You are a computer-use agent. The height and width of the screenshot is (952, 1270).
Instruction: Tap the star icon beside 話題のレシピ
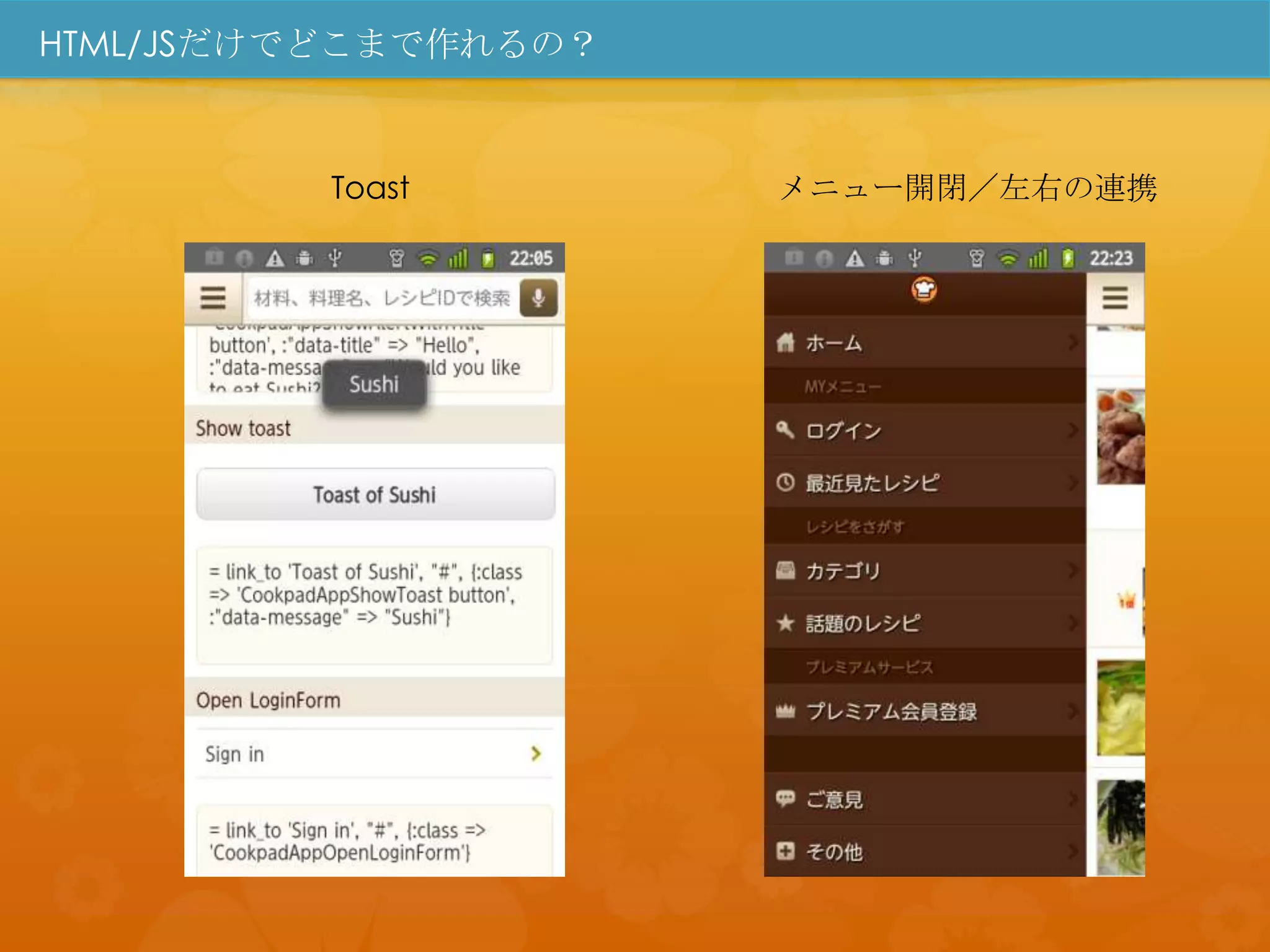click(786, 622)
